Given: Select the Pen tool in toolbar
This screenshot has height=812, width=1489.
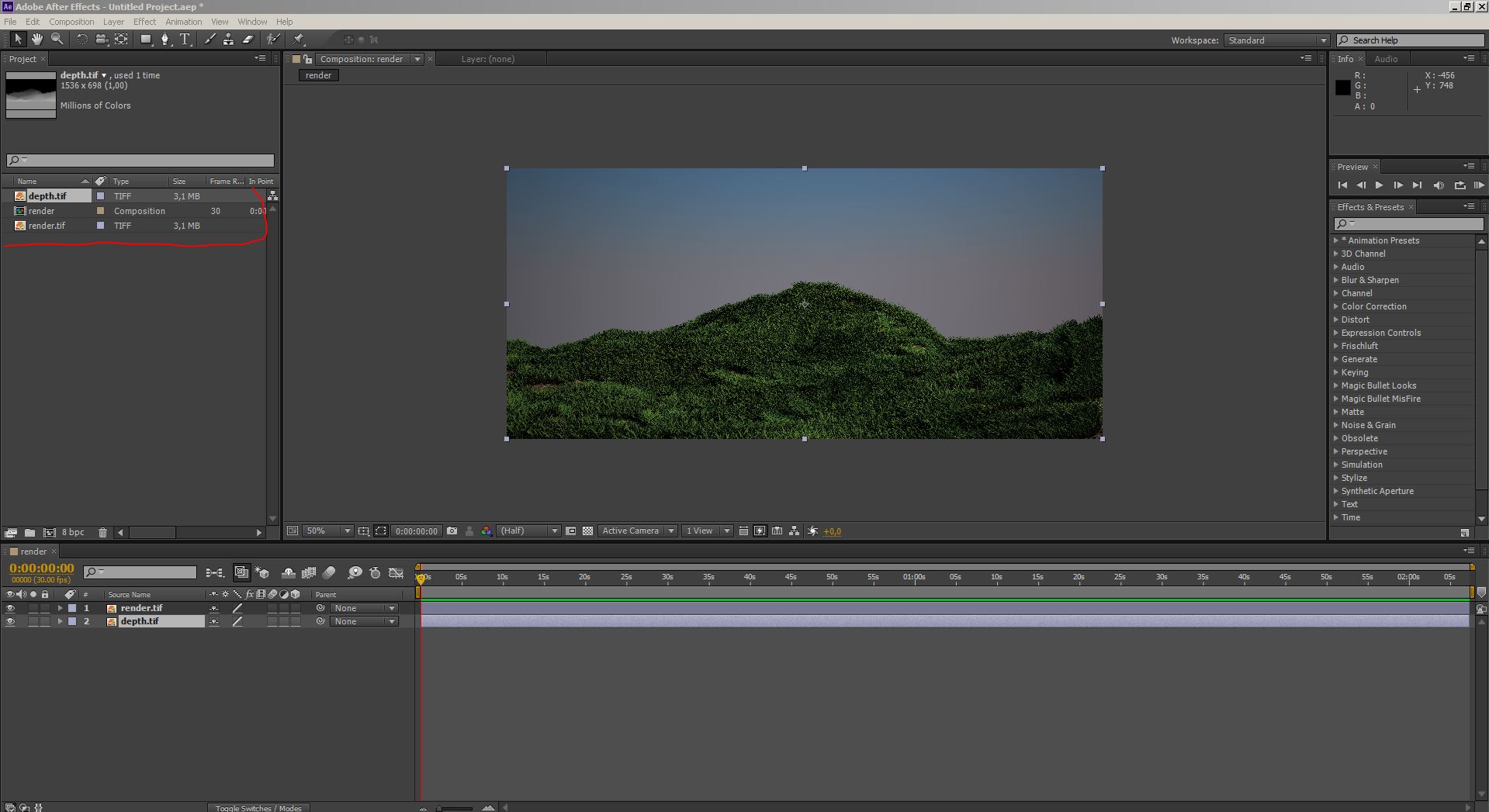Looking at the screenshot, I should pos(164,40).
